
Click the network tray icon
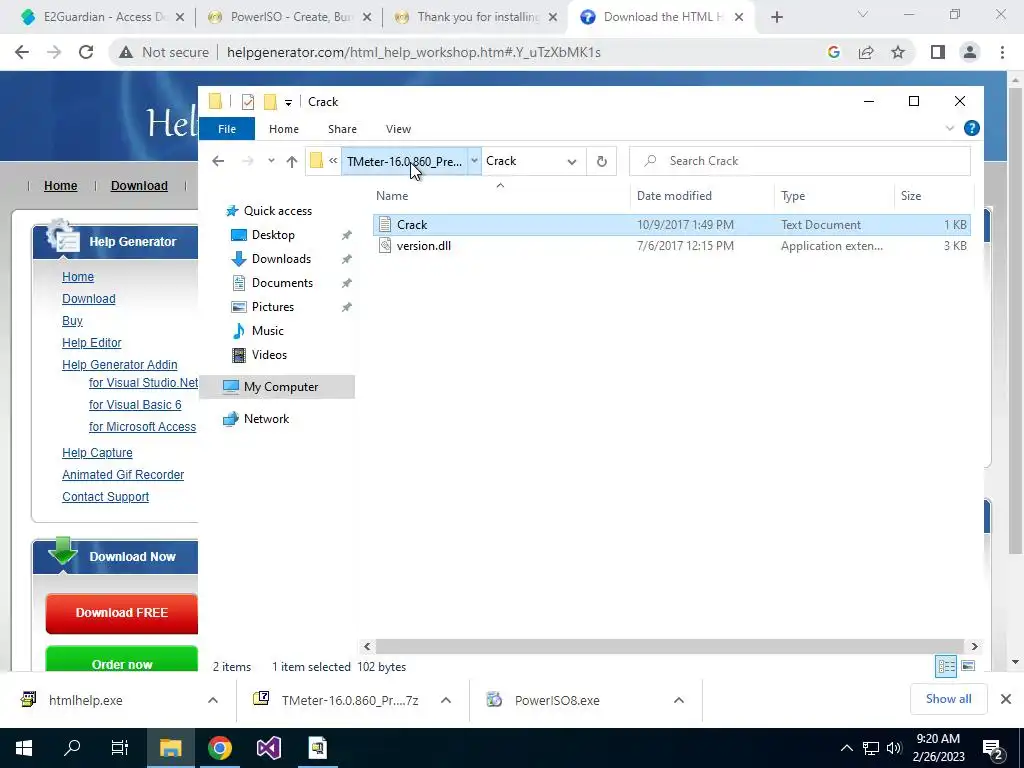point(871,748)
